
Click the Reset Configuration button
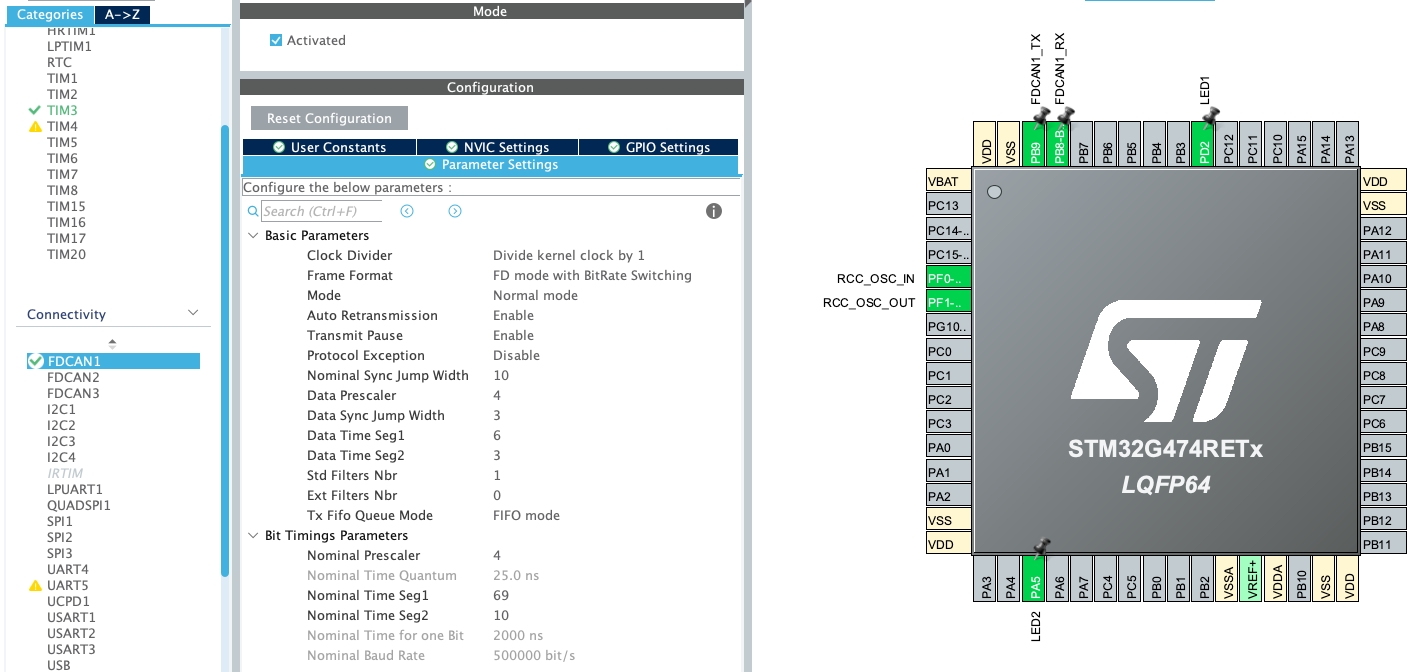pyautogui.click(x=329, y=118)
